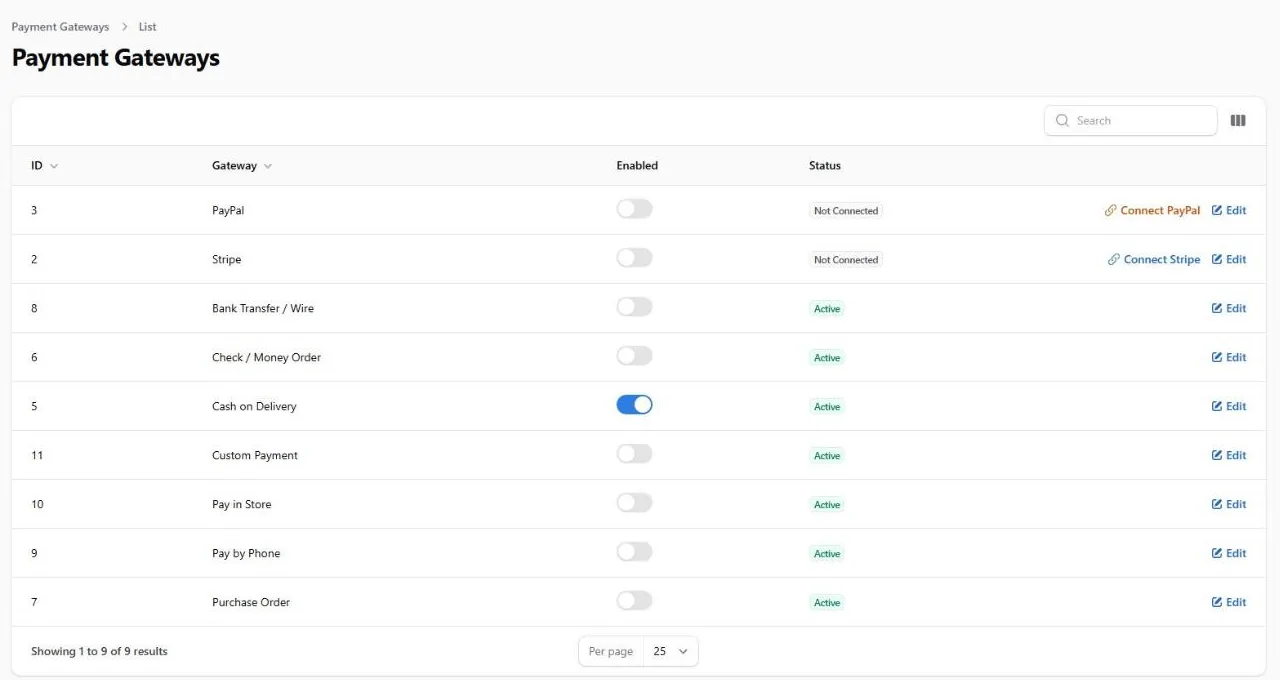Click the link icon of Connect PayPal
The height and width of the screenshot is (680, 1280).
[x=1110, y=211]
